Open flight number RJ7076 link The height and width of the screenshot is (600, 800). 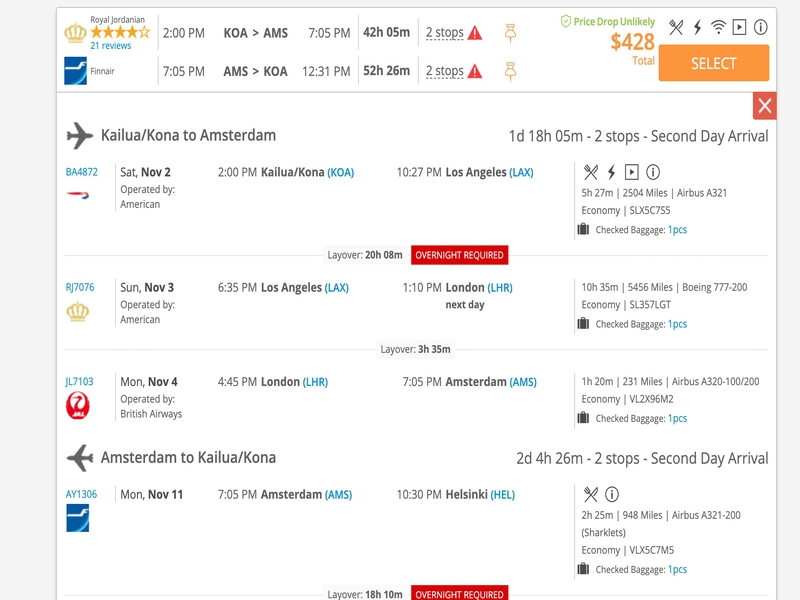80,287
